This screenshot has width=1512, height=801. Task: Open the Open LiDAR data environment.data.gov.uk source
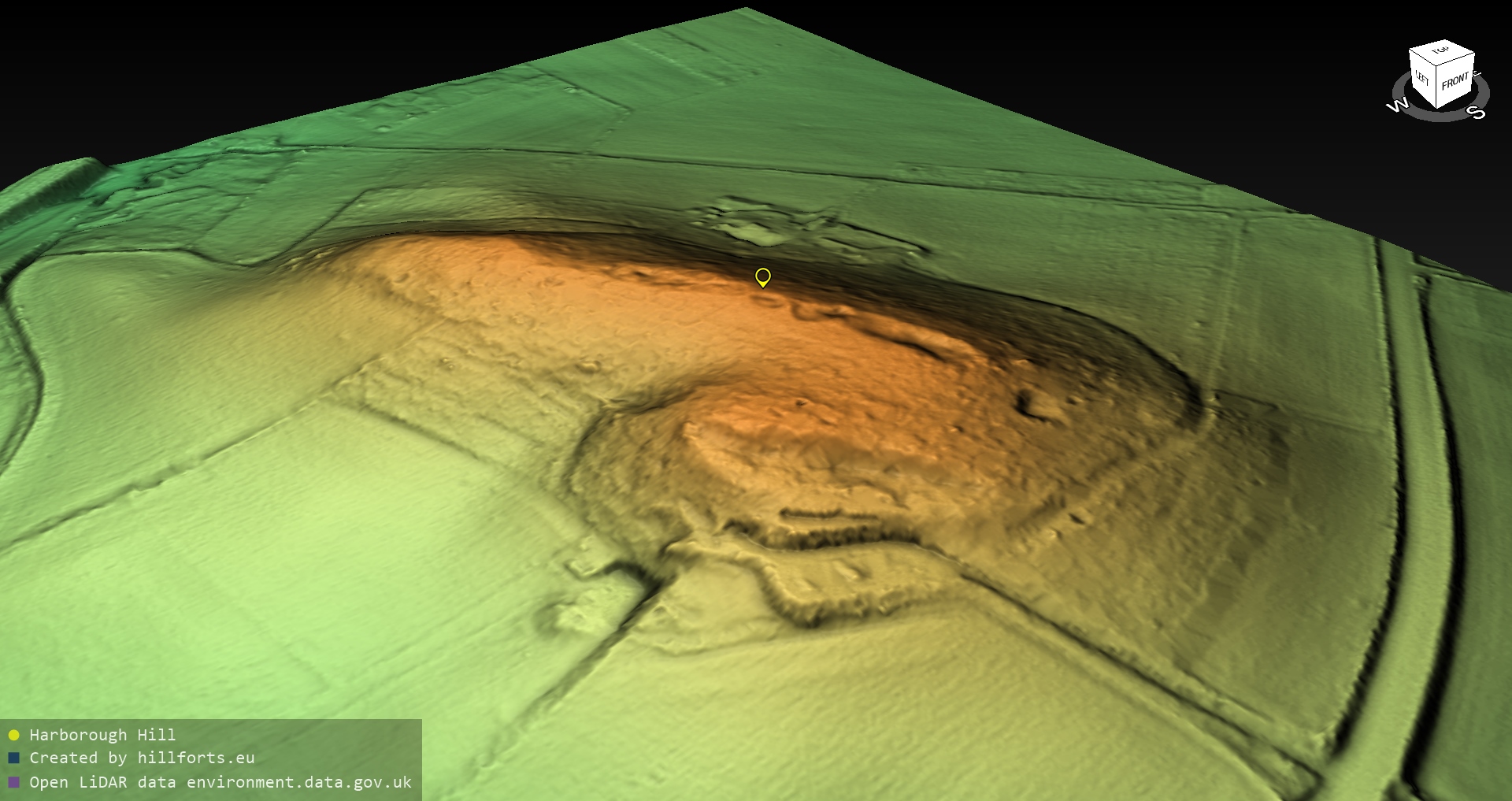click(220, 783)
